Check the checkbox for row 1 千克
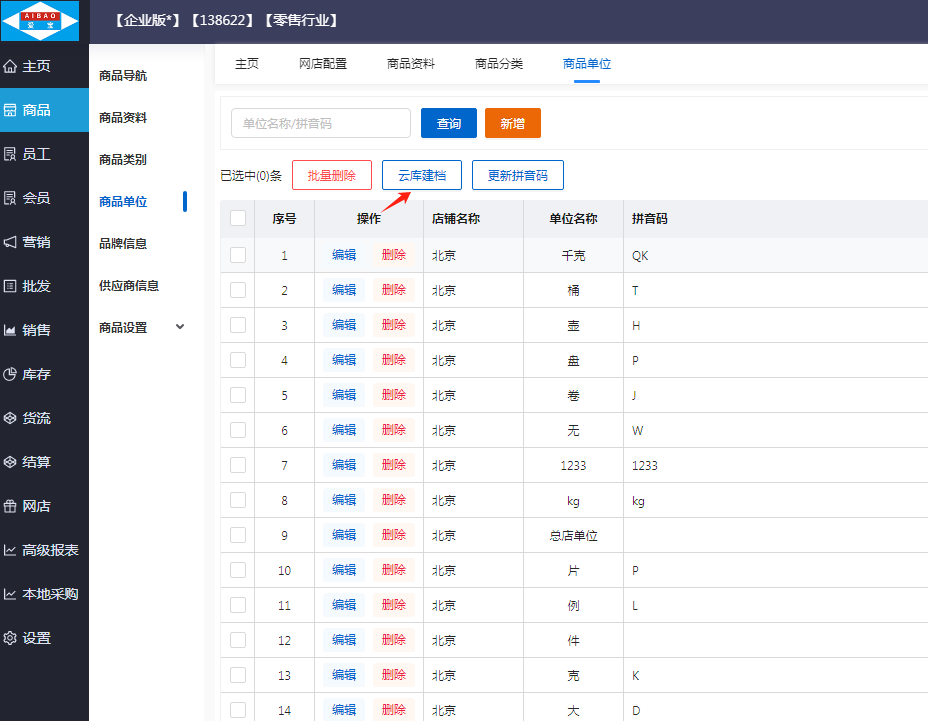This screenshot has height=721, width=928. [238, 255]
